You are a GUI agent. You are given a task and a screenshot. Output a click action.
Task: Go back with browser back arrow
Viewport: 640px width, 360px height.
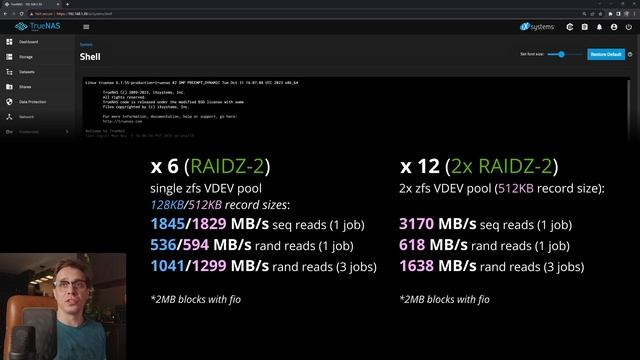point(5,14)
